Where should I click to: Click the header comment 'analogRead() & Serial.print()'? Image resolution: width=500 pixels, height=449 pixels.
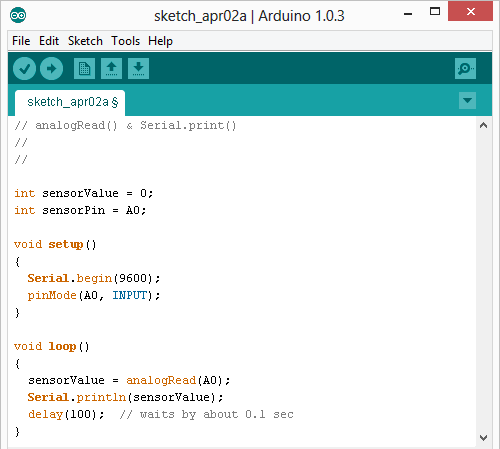(136, 126)
